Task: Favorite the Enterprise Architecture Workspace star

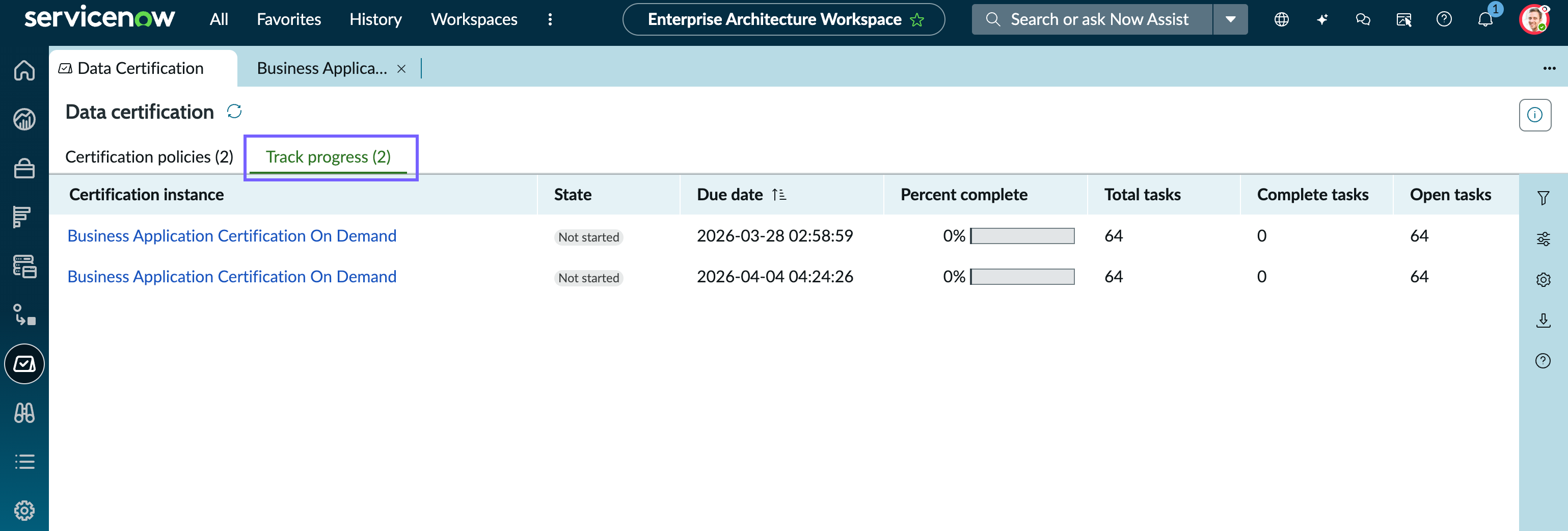Action: click(x=916, y=20)
